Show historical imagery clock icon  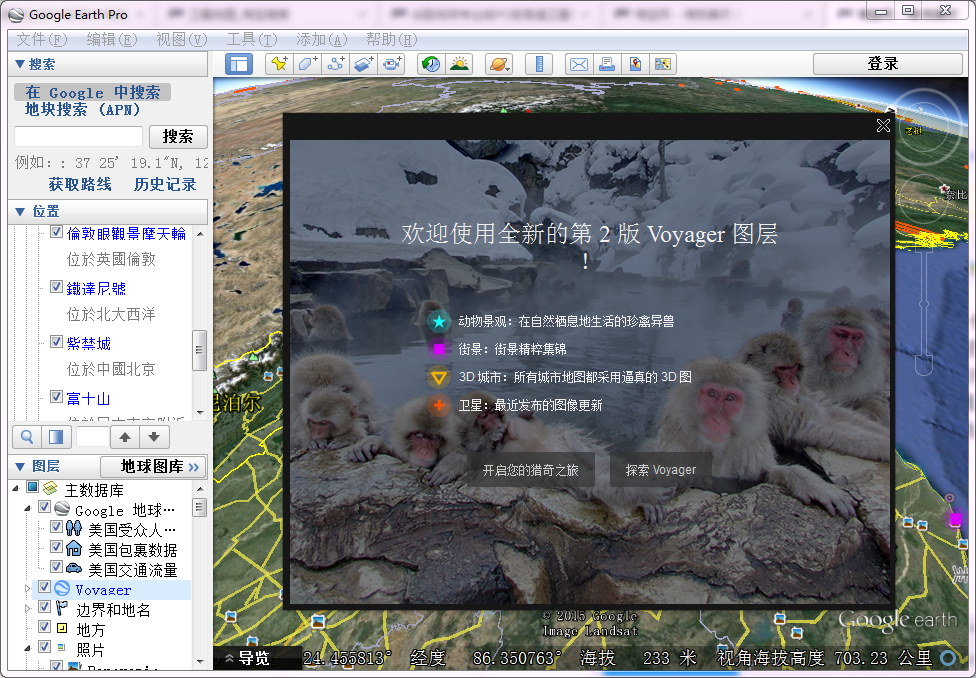pos(431,64)
